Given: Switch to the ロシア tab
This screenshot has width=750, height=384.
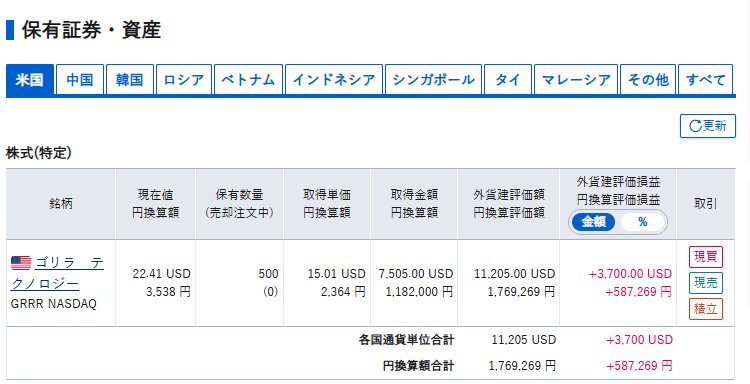Looking at the screenshot, I should 184,80.
